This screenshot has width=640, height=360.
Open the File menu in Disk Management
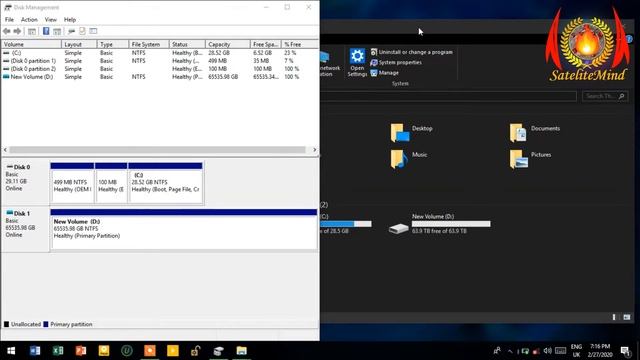pyautogui.click(x=9, y=20)
